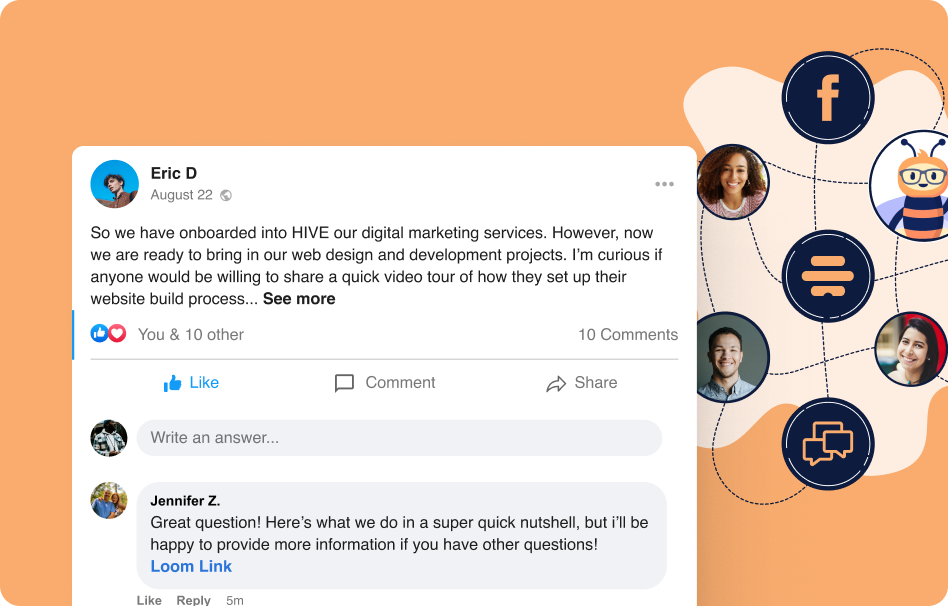Viewport: 948px width, 606px height.
Task: View the You & 10 other reactions
Action: coord(190,334)
